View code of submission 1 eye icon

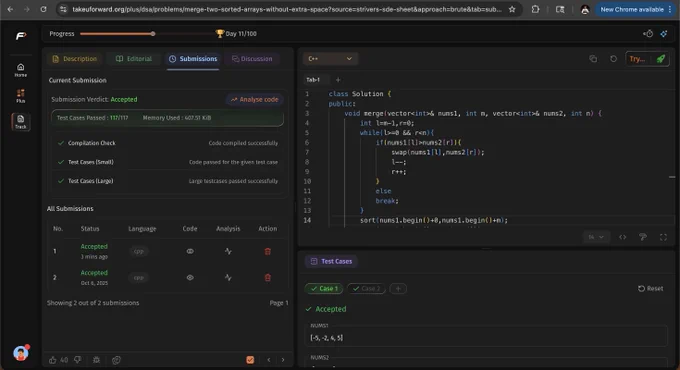(x=190, y=251)
